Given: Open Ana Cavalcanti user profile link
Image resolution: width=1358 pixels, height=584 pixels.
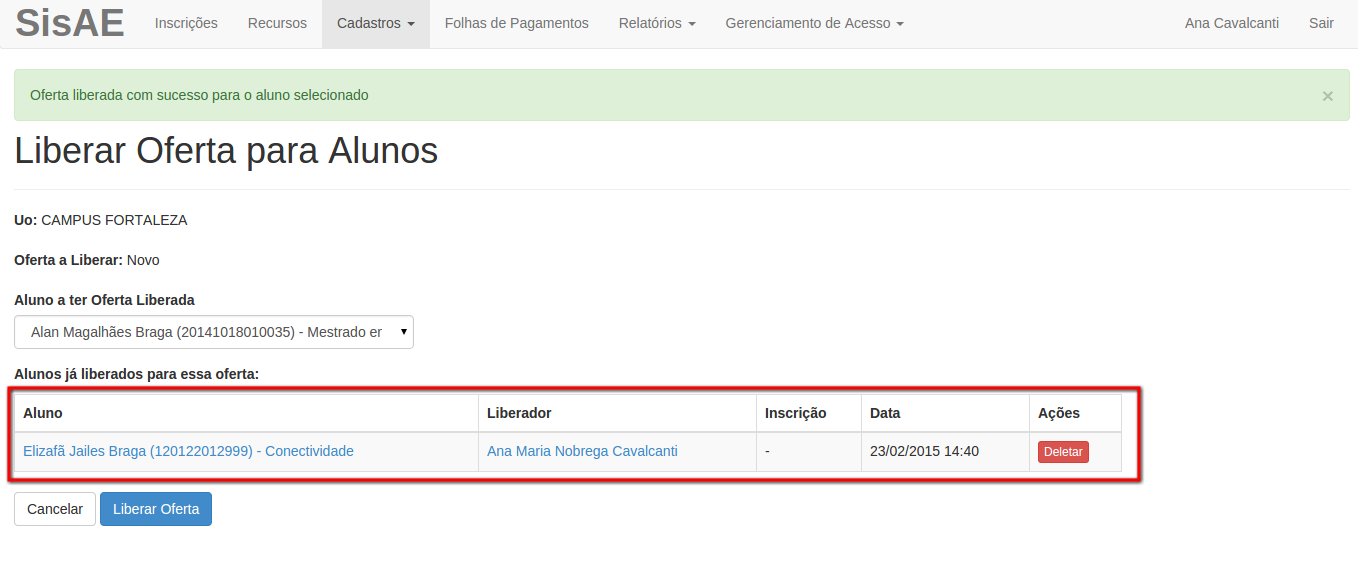Looking at the screenshot, I should [1232, 23].
